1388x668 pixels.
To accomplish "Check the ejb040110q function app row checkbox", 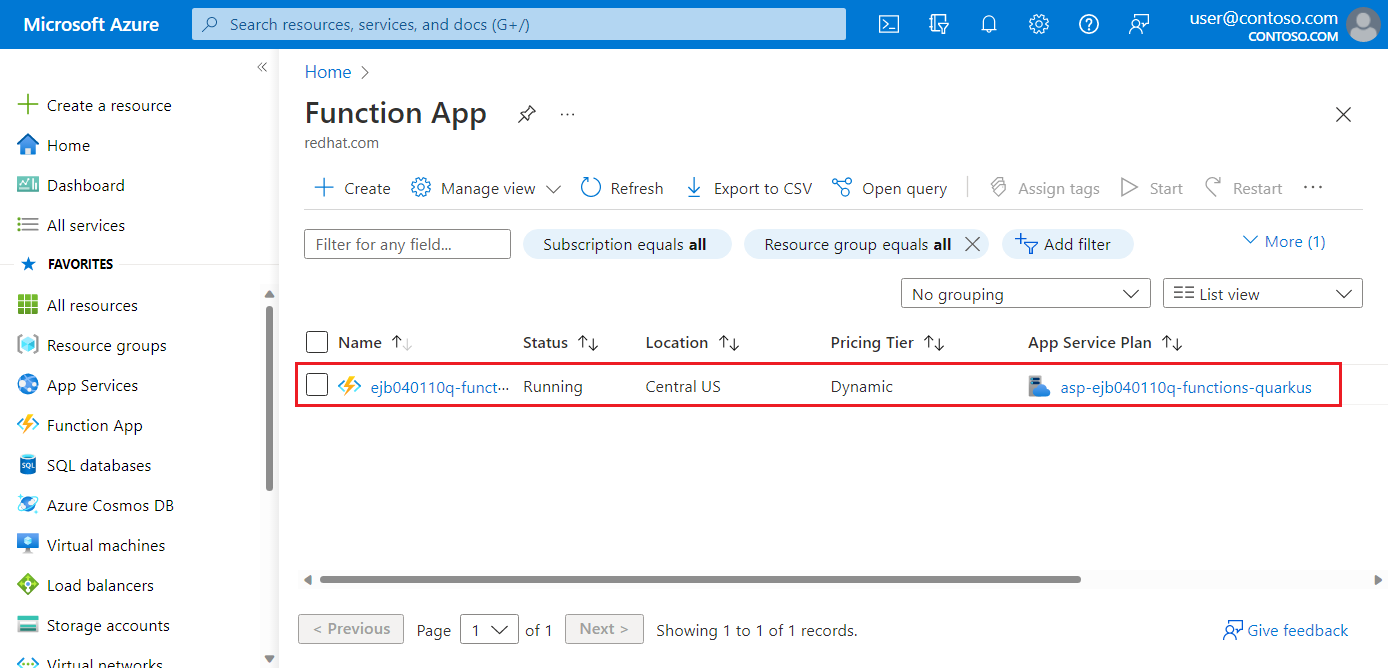I will coord(317,385).
